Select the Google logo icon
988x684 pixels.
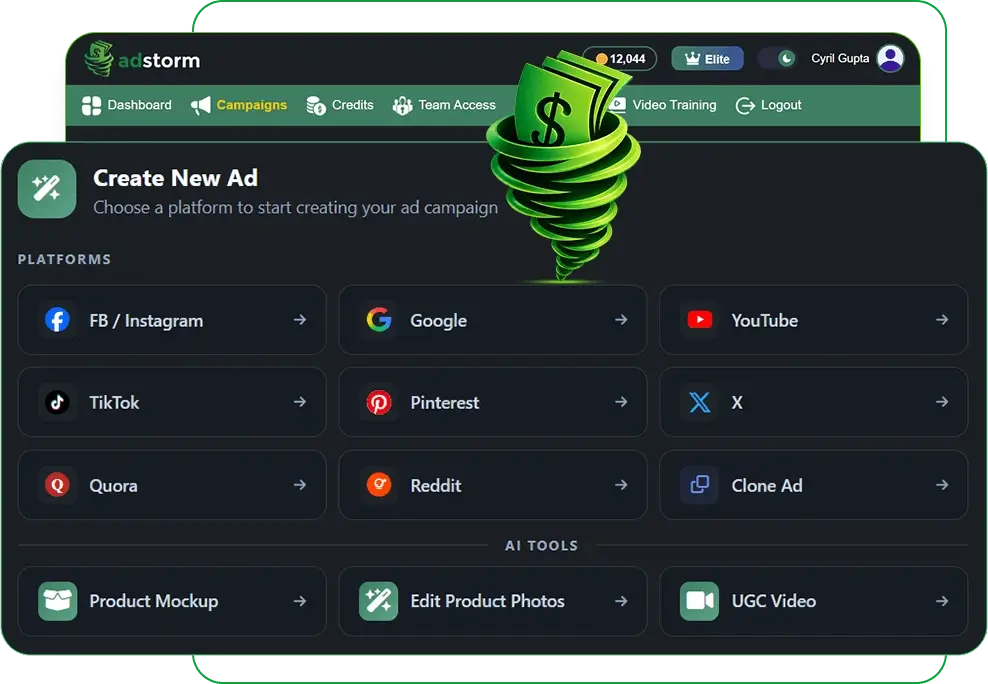click(379, 320)
